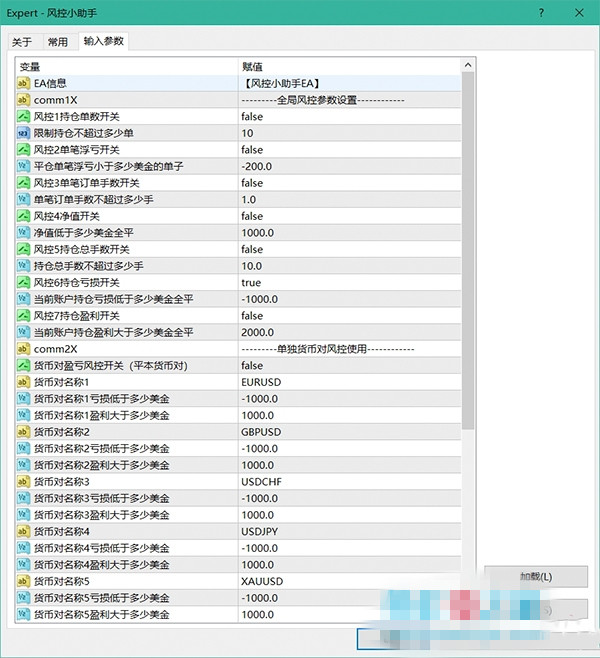This screenshot has width=600, height=658.
Task: Click the ? help button in title bar
Action: 541,13
